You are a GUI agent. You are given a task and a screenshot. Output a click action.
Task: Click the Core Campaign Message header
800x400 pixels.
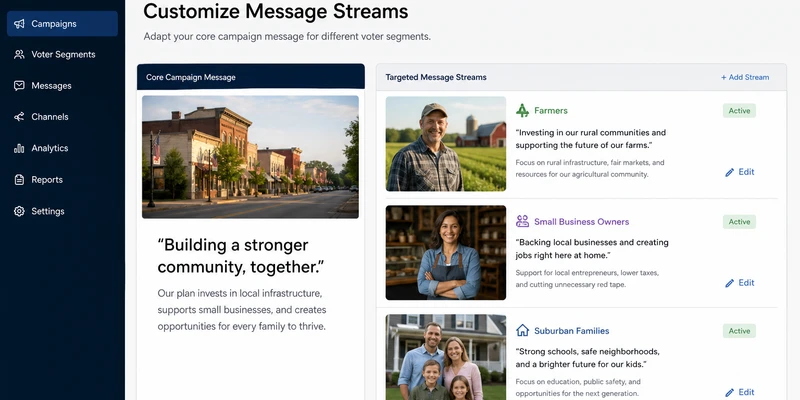(251, 77)
